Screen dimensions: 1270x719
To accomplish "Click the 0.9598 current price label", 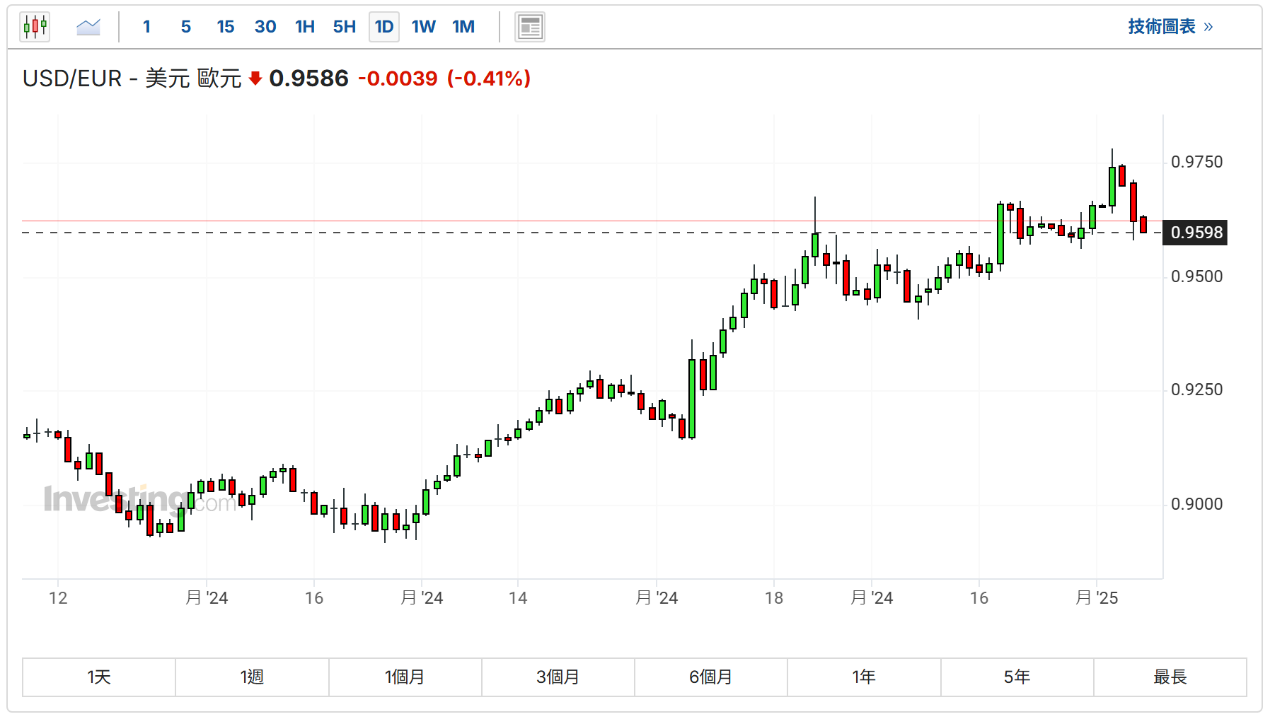I will (1197, 233).
